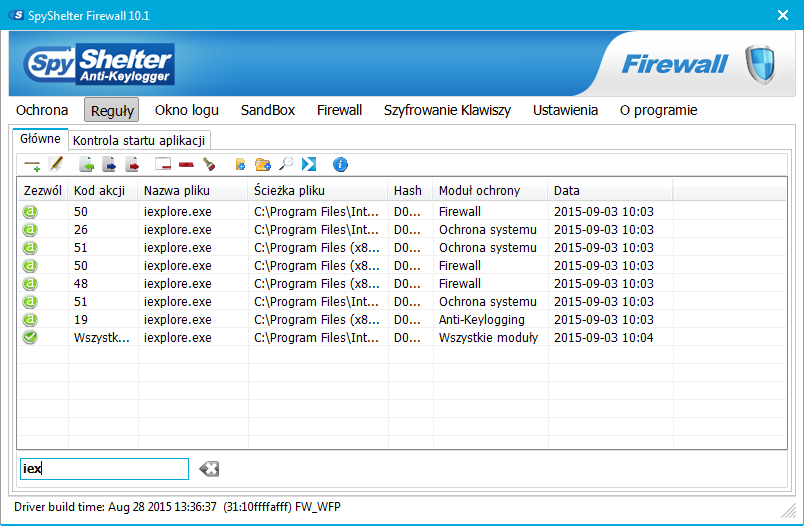Sort by the Zezwól column header
Image resolution: width=804 pixels, height=526 pixels.
tap(43, 191)
